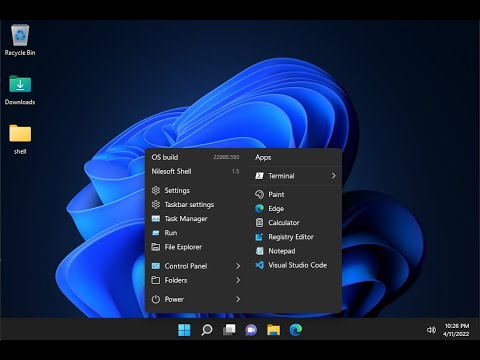Click the Taskbar settings gear icon
The height and width of the screenshot is (360, 480).
tap(156, 204)
